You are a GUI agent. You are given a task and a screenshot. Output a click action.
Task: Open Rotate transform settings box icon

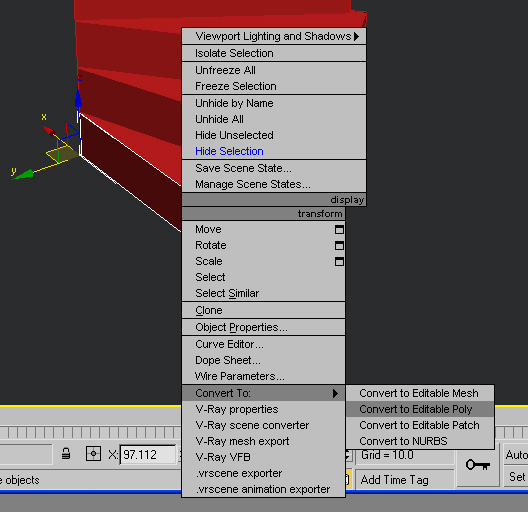pos(339,246)
